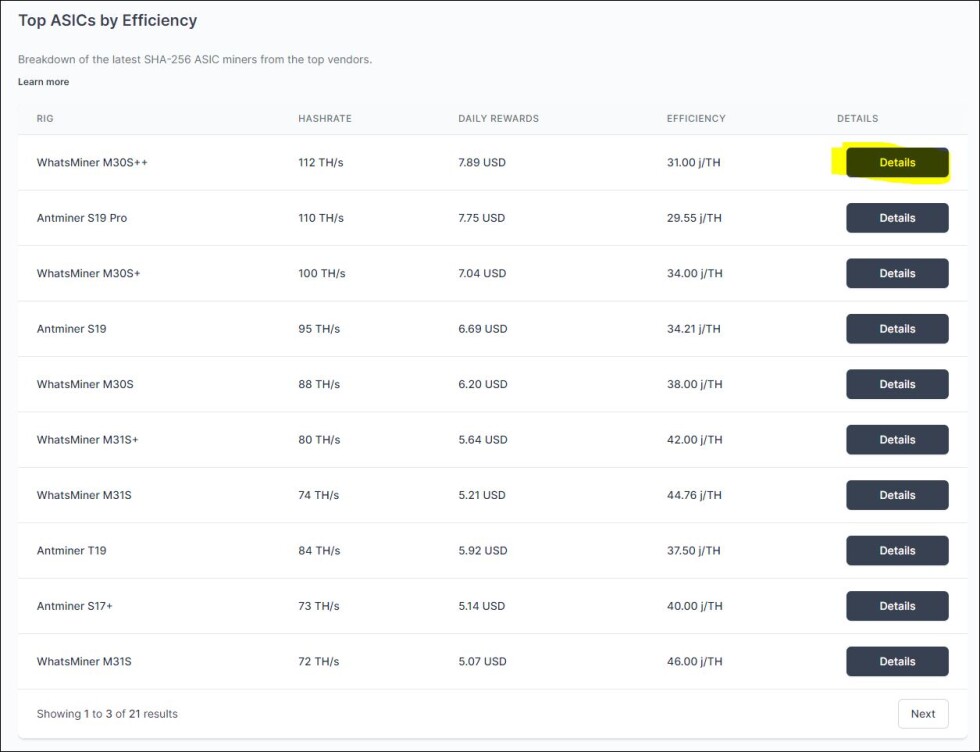Open Details for the 74 TH/s WhatsMiner M31S

[897, 495]
